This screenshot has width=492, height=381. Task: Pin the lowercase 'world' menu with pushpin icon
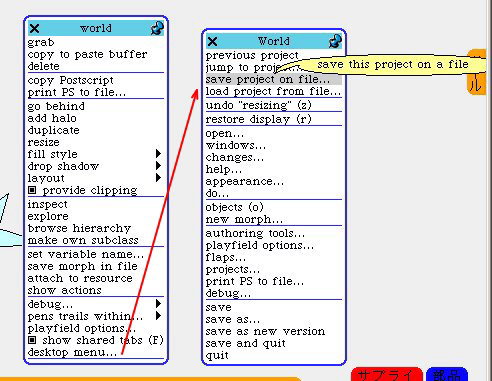[x=157, y=28]
